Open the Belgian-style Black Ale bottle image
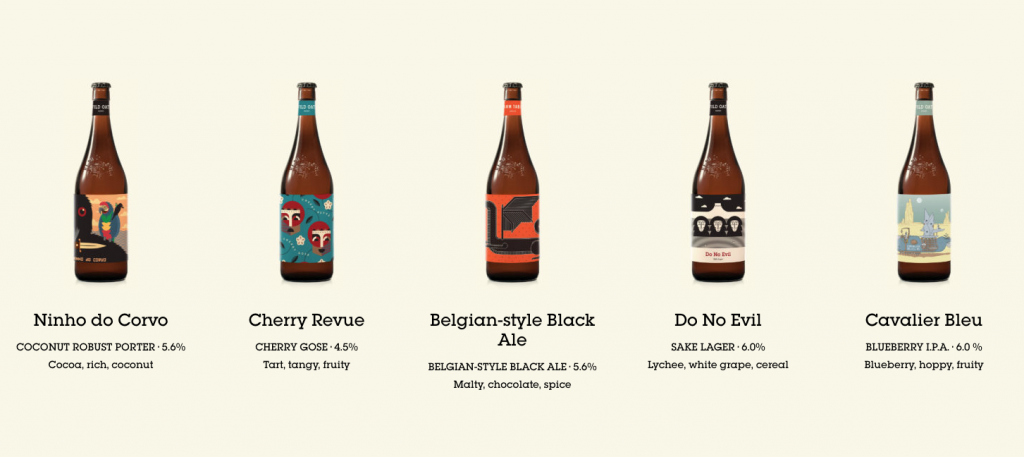1024x457 pixels. [x=512, y=182]
